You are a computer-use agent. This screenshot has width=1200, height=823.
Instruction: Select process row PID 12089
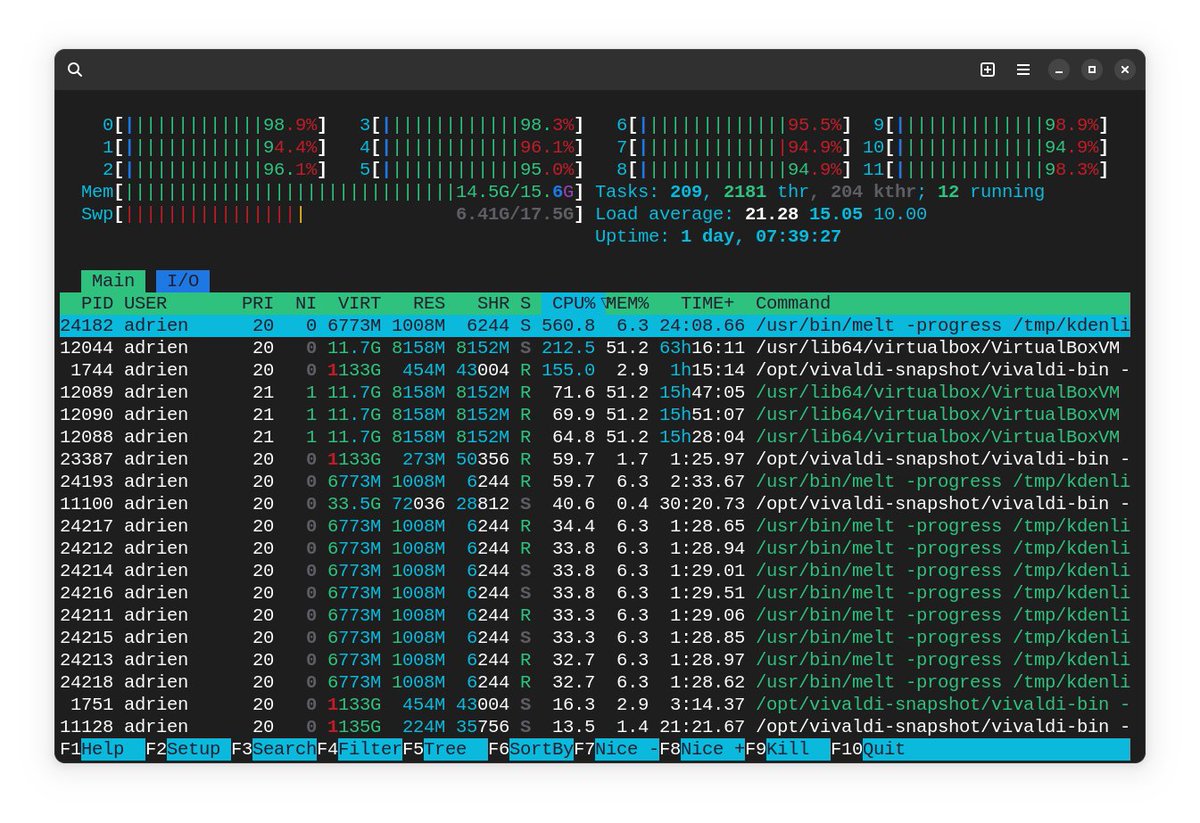tap(595, 392)
